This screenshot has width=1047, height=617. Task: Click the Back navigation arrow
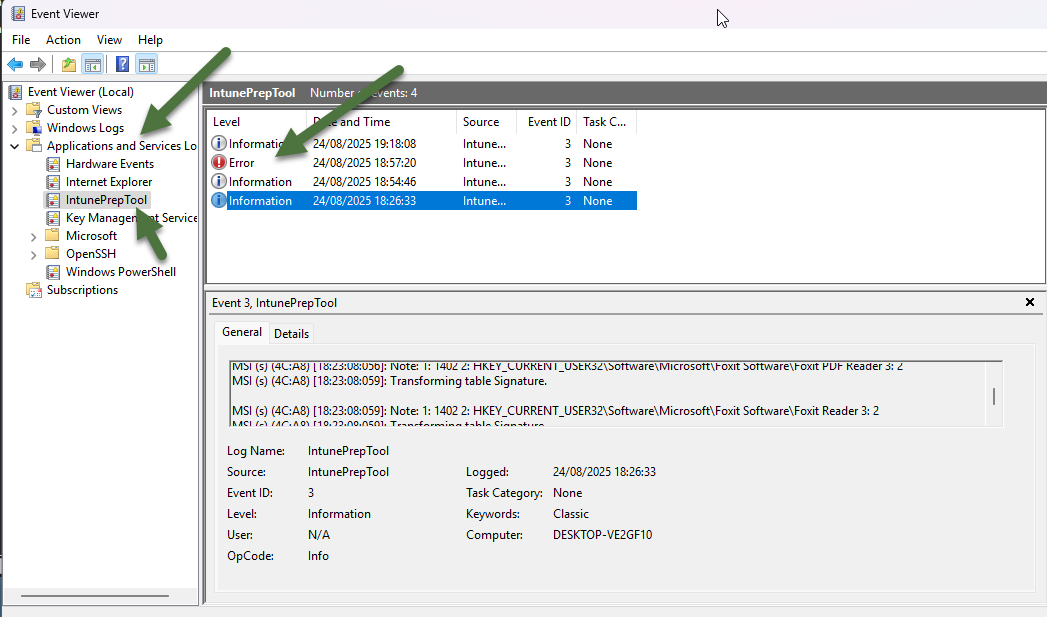click(15, 63)
